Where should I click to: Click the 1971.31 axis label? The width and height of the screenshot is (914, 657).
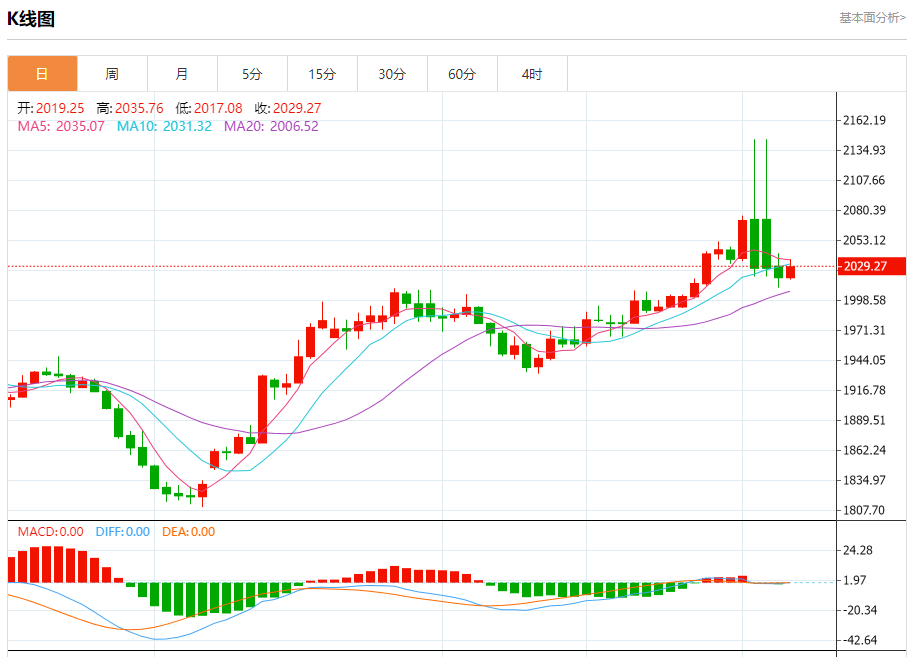pos(864,331)
